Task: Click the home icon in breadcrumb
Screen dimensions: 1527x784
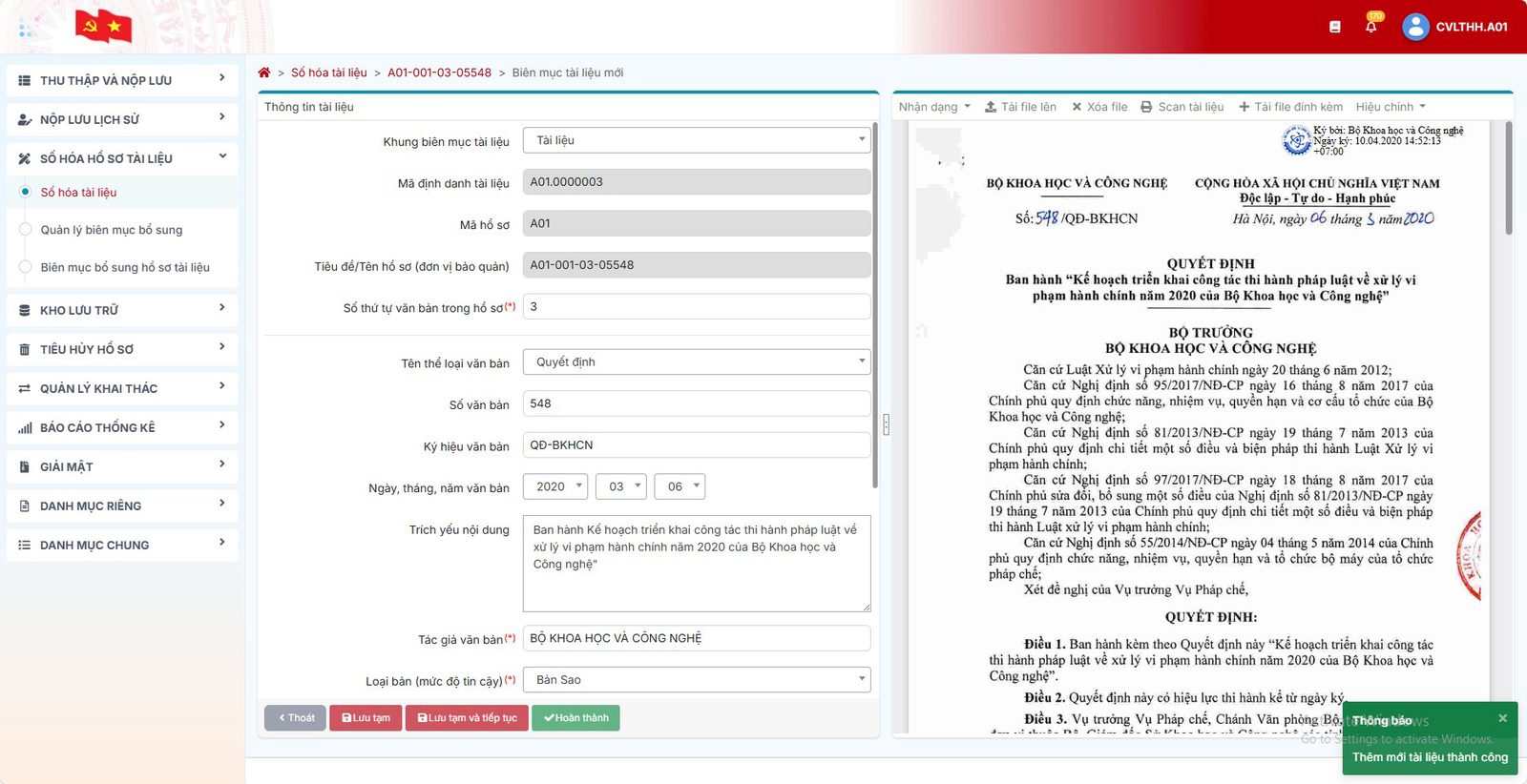Action: 264,72
